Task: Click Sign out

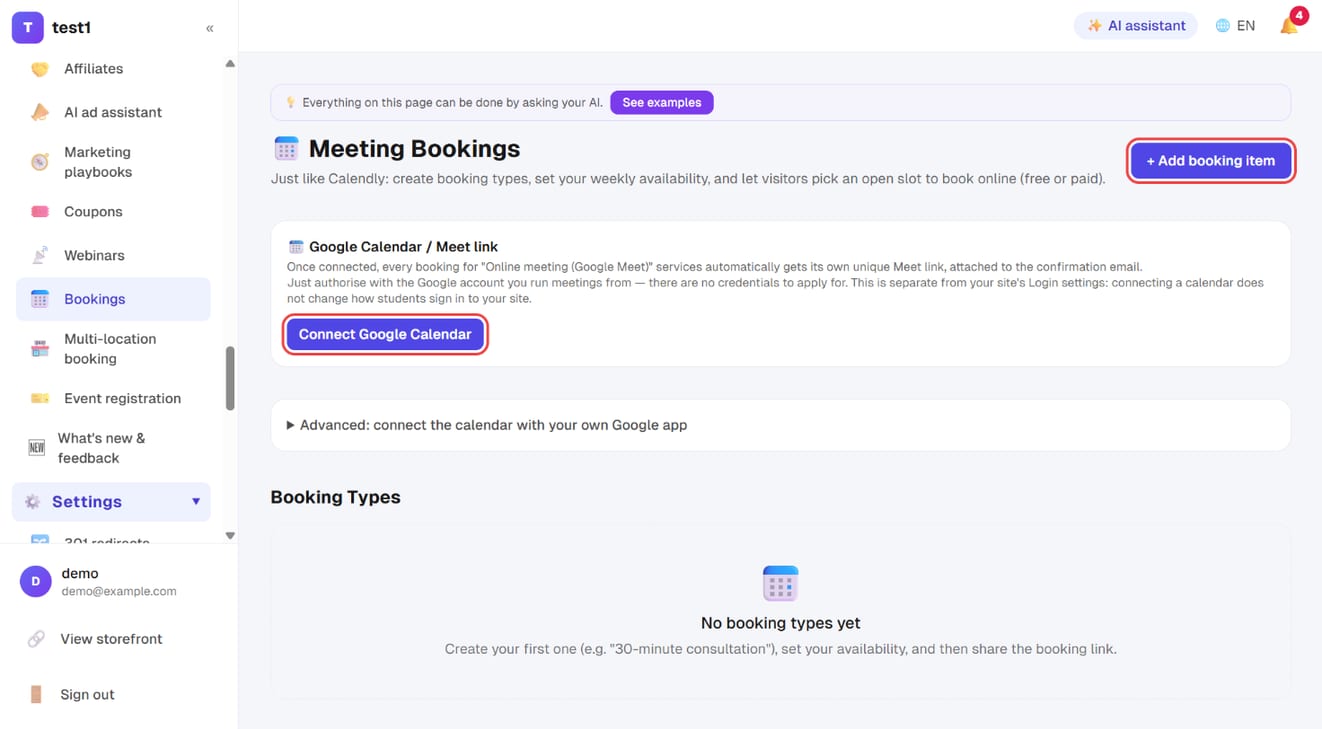Action: point(87,694)
